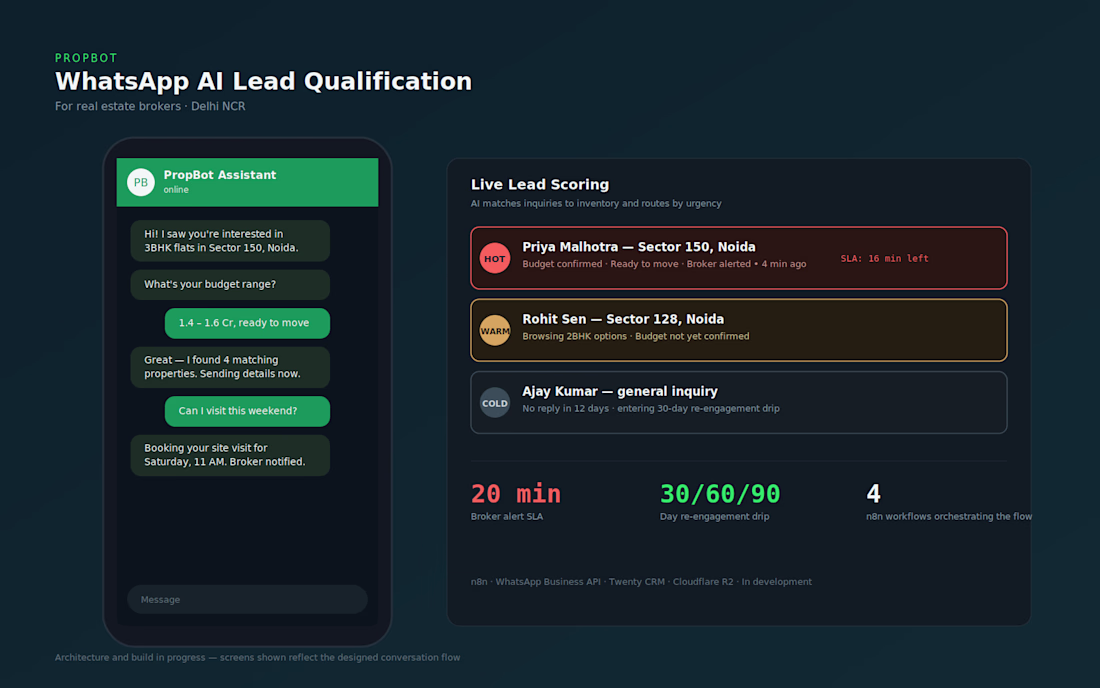Click the '1.4 – 1.6 Cr, ready to move' reply
Image resolution: width=1100 pixels, height=688 pixels.
pyautogui.click(x=247, y=323)
